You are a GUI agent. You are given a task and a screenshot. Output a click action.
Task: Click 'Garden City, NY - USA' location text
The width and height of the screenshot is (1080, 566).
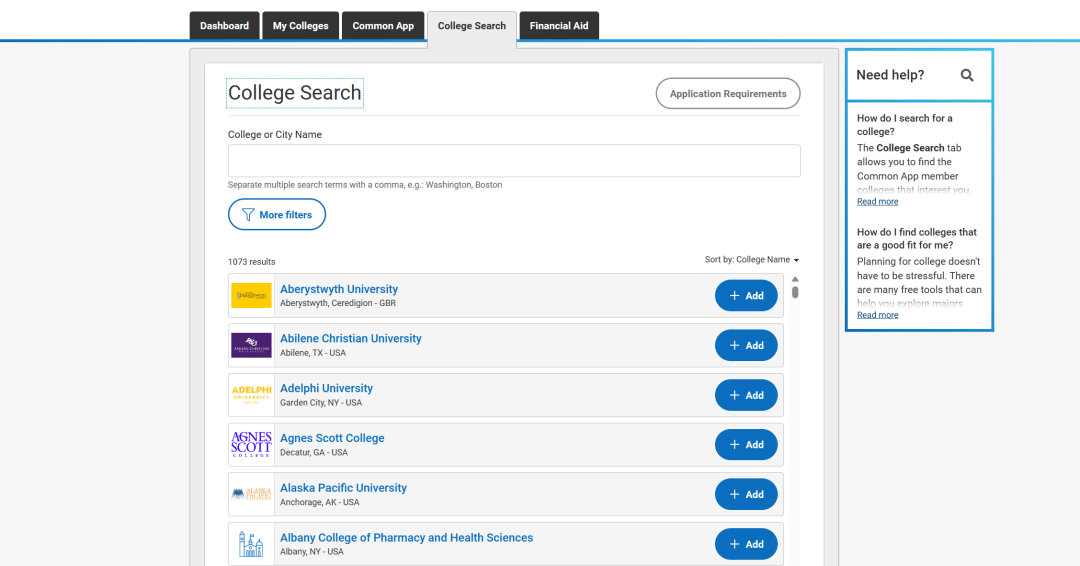click(x=320, y=403)
